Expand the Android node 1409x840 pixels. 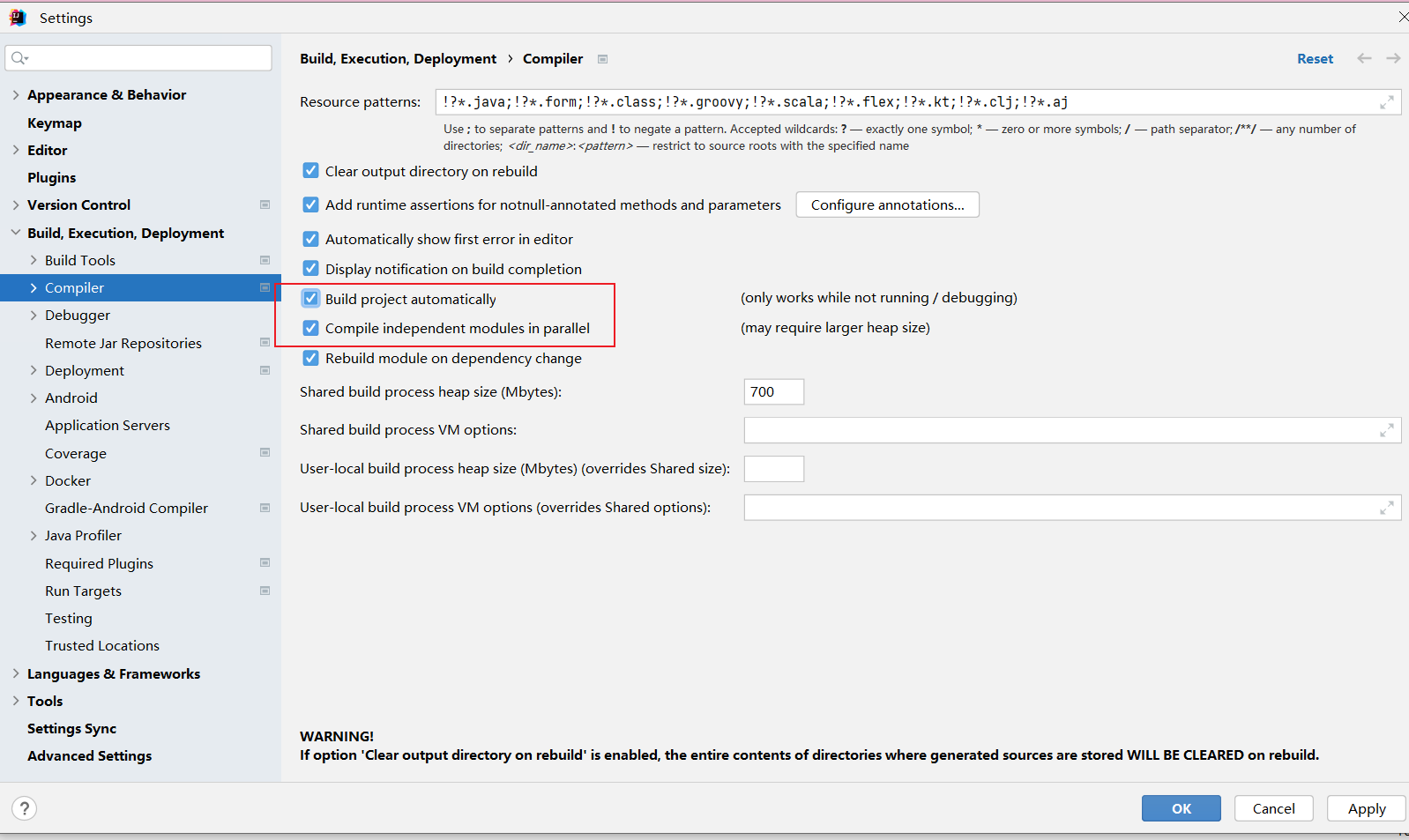click(34, 398)
